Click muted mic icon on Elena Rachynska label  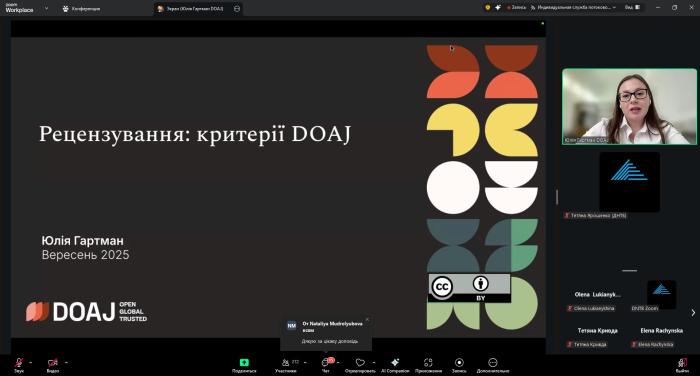tap(634, 344)
